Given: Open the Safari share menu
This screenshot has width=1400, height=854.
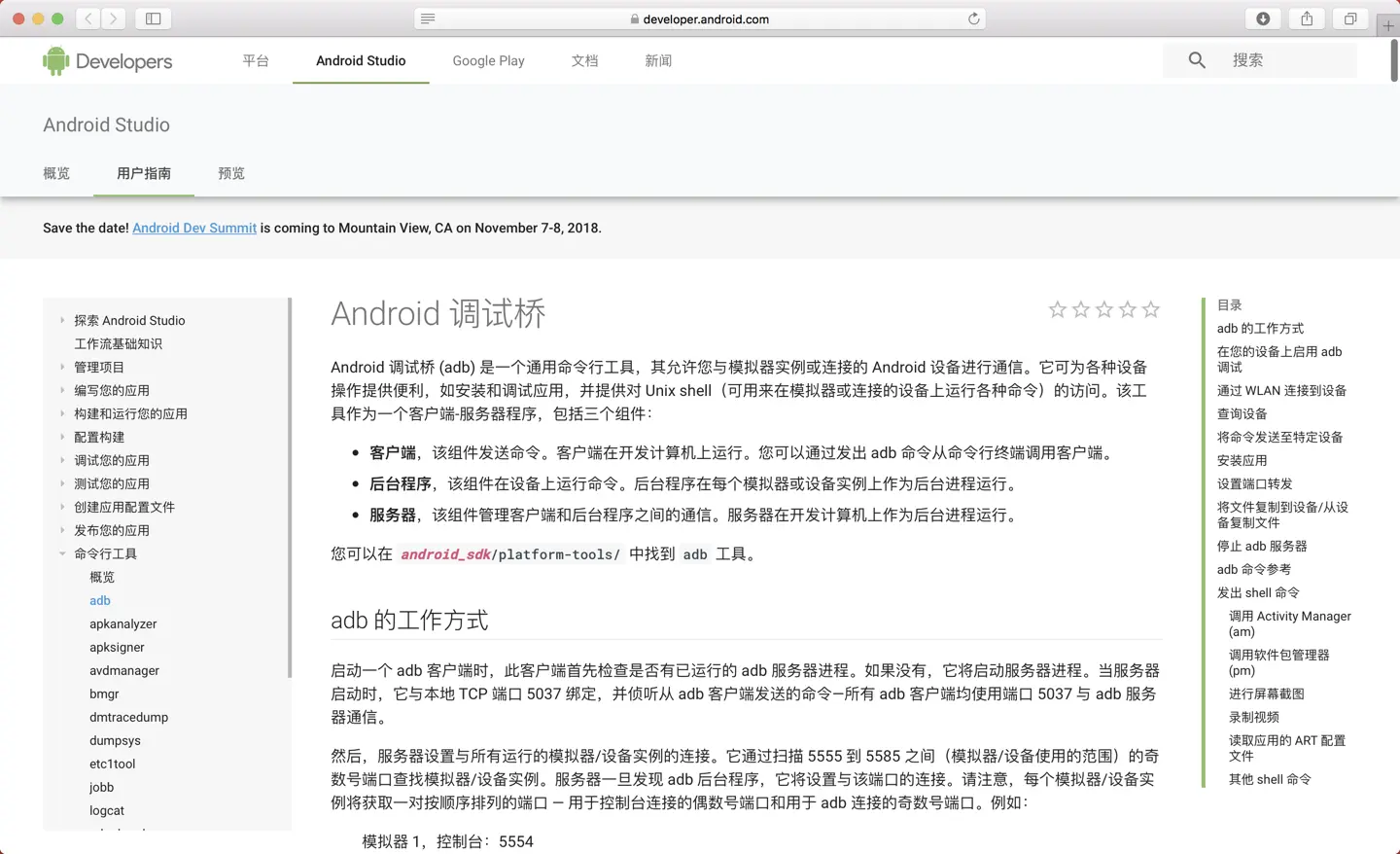Looking at the screenshot, I should coord(1307,18).
